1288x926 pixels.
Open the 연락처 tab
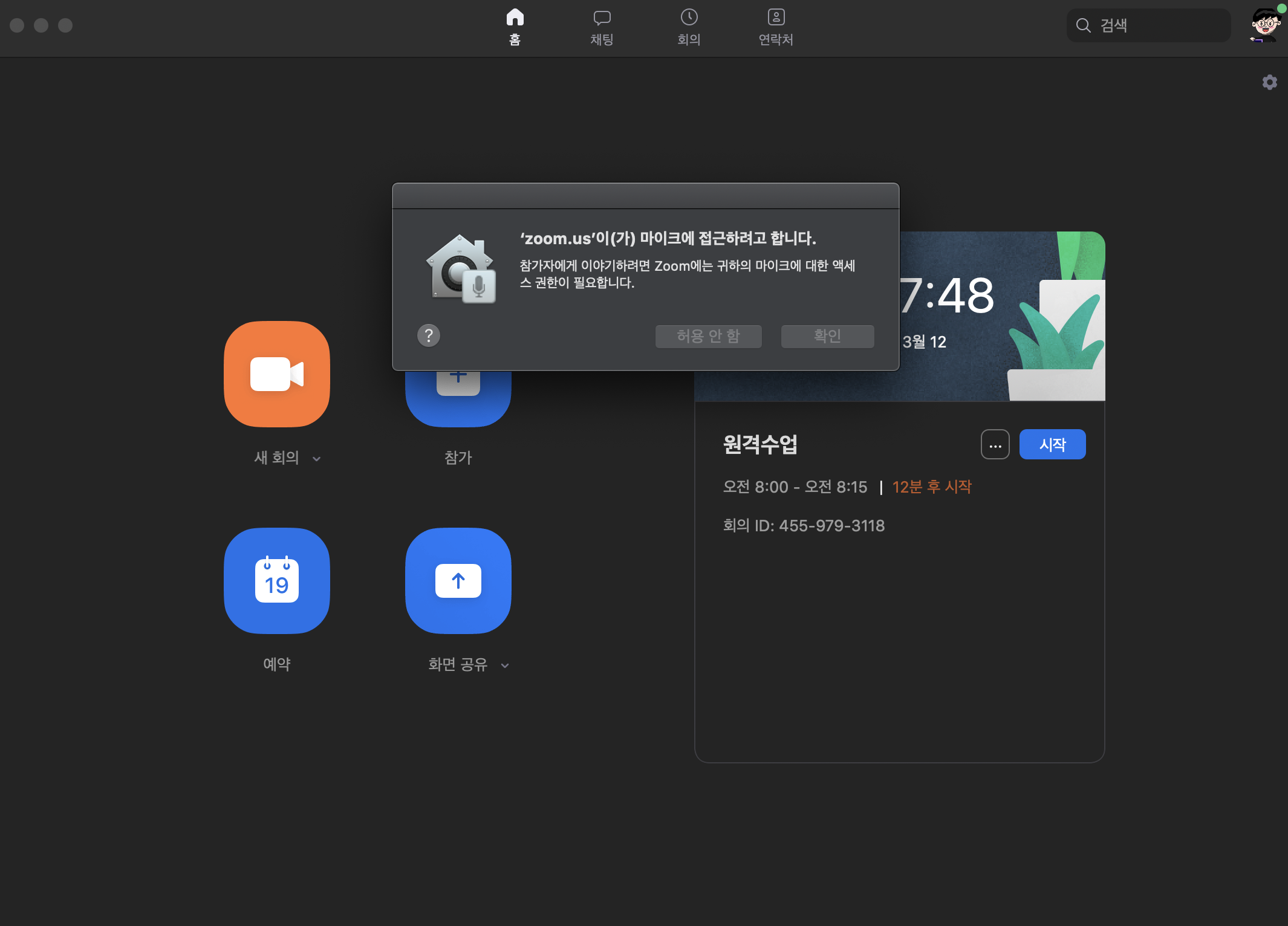pyautogui.click(x=776, y=27)
